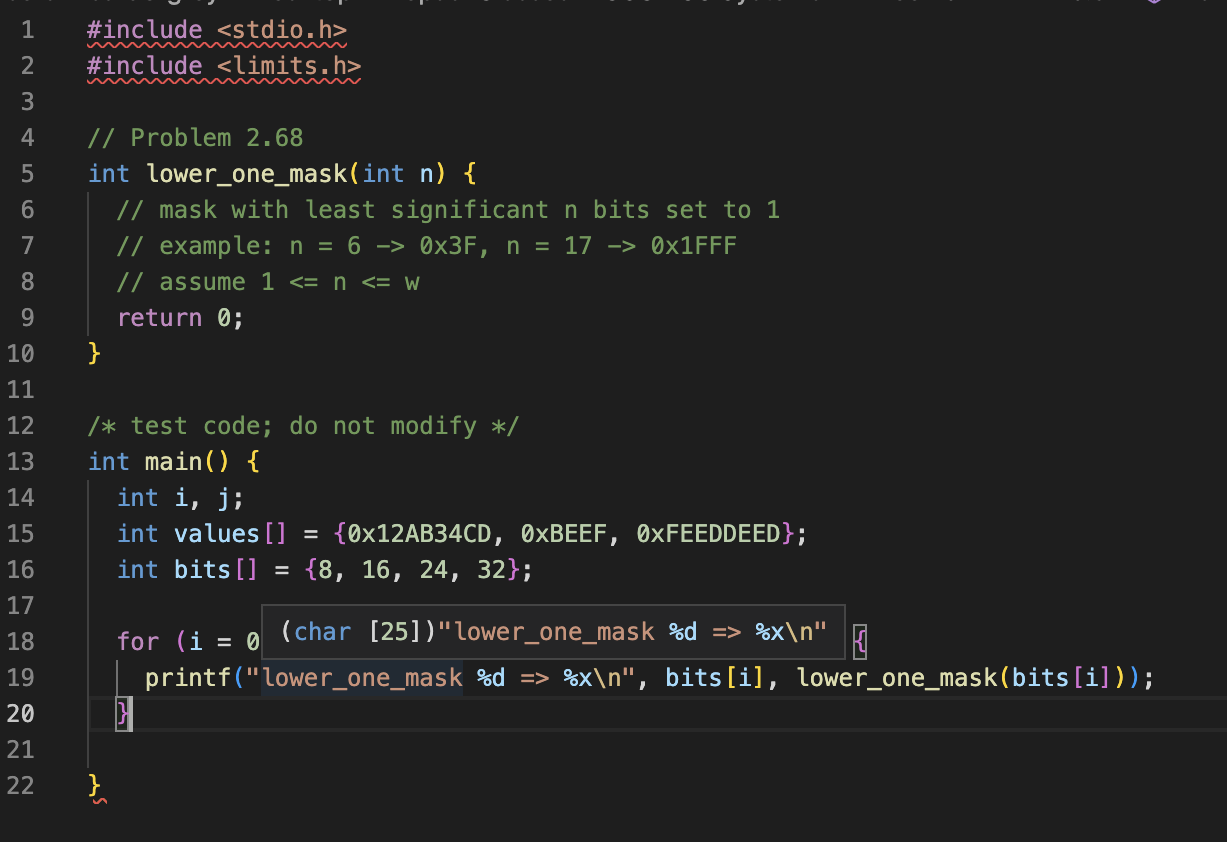Select the lower_one_mask function name

point(245,173)
